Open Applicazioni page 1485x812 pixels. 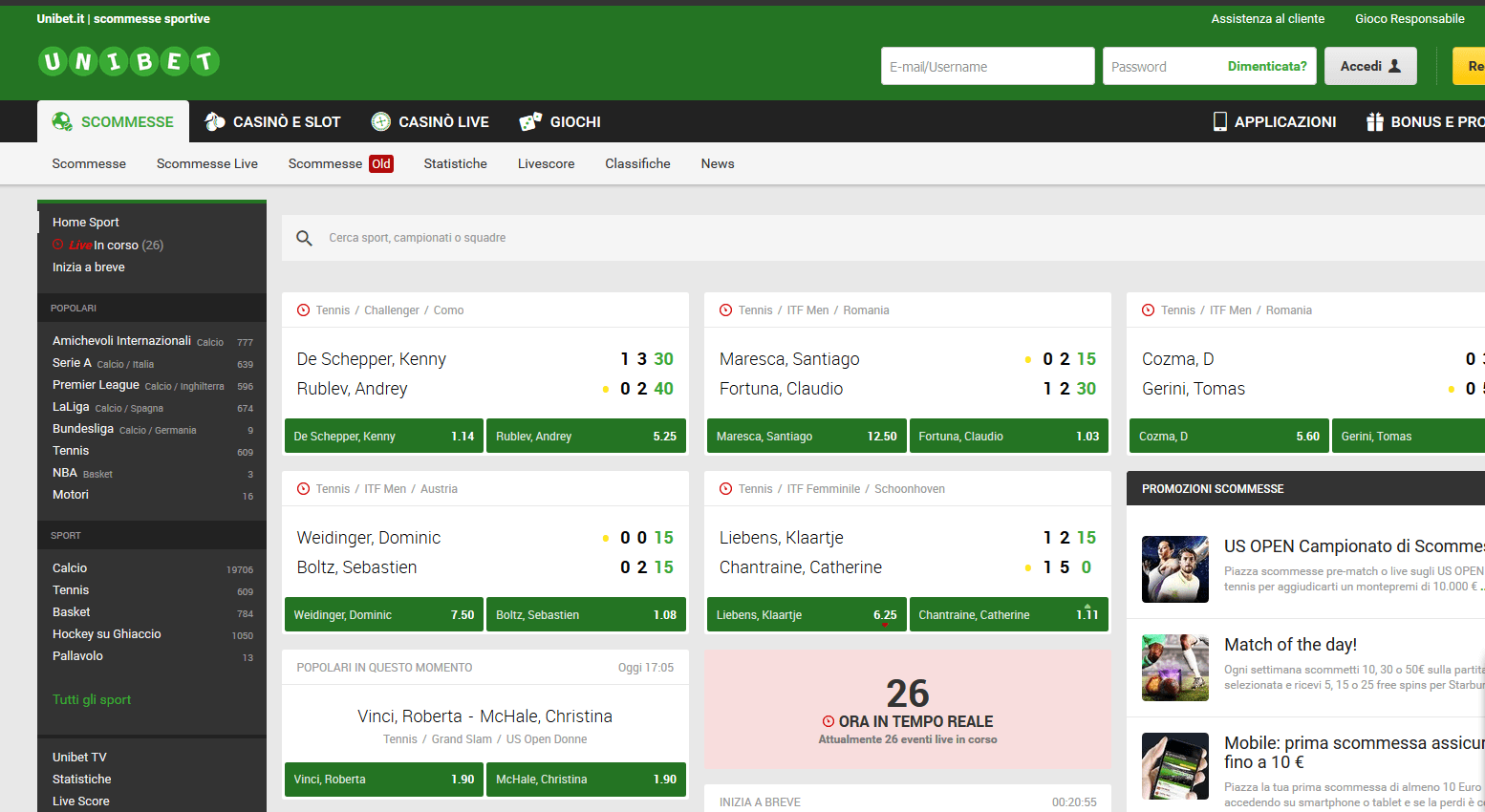click(x=1274, y=121)
